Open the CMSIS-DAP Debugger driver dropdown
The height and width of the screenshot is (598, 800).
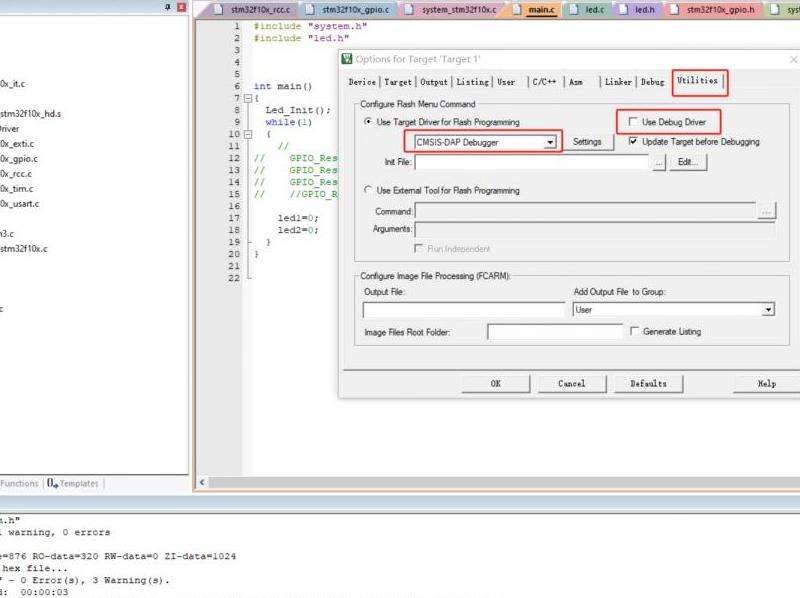pyautogui.click(x=550, y=142)
